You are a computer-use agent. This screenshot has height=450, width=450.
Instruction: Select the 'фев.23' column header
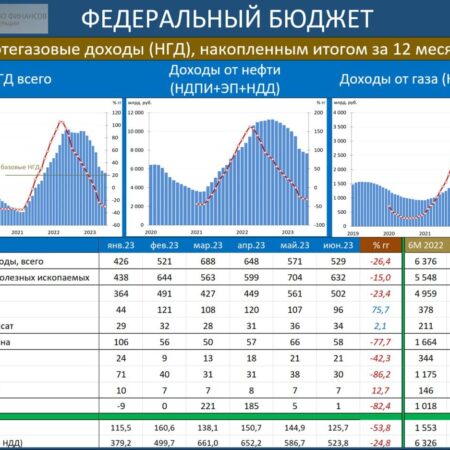click(164, 245)
